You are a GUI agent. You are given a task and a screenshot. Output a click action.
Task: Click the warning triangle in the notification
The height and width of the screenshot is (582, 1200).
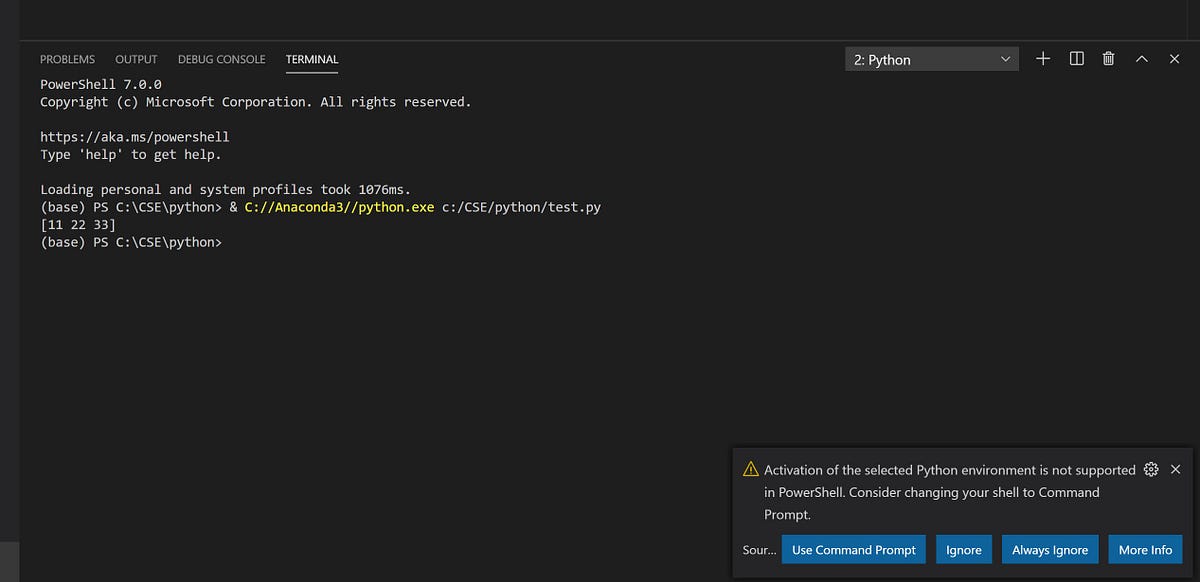coord(748,469)
